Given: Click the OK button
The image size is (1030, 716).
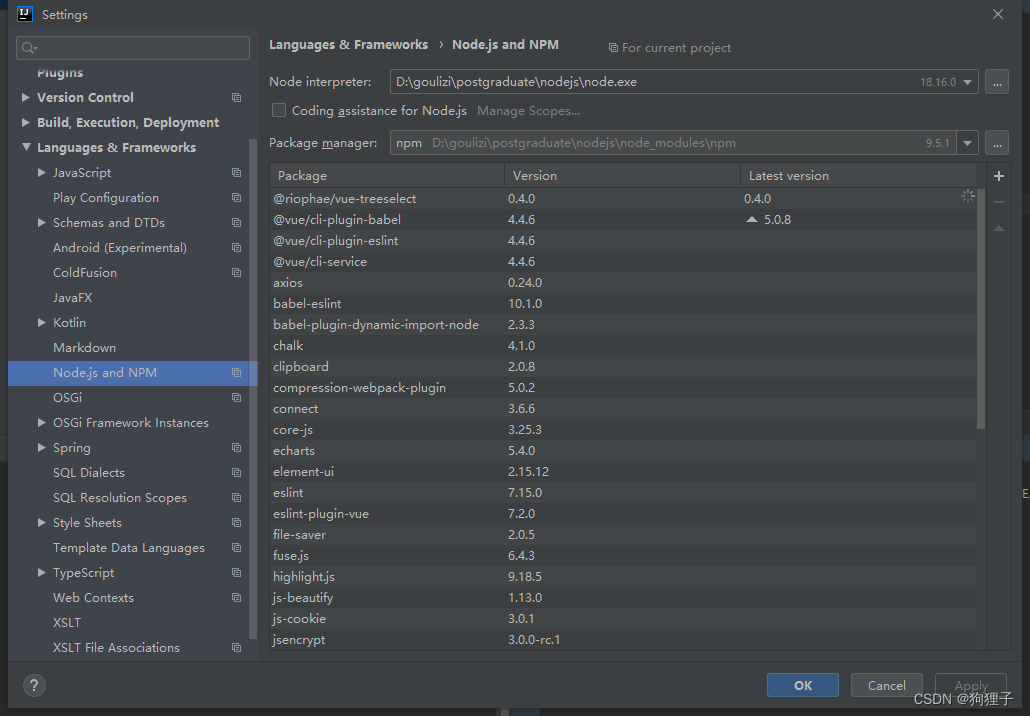Looking at the screenshot, I should pos(803,685).
